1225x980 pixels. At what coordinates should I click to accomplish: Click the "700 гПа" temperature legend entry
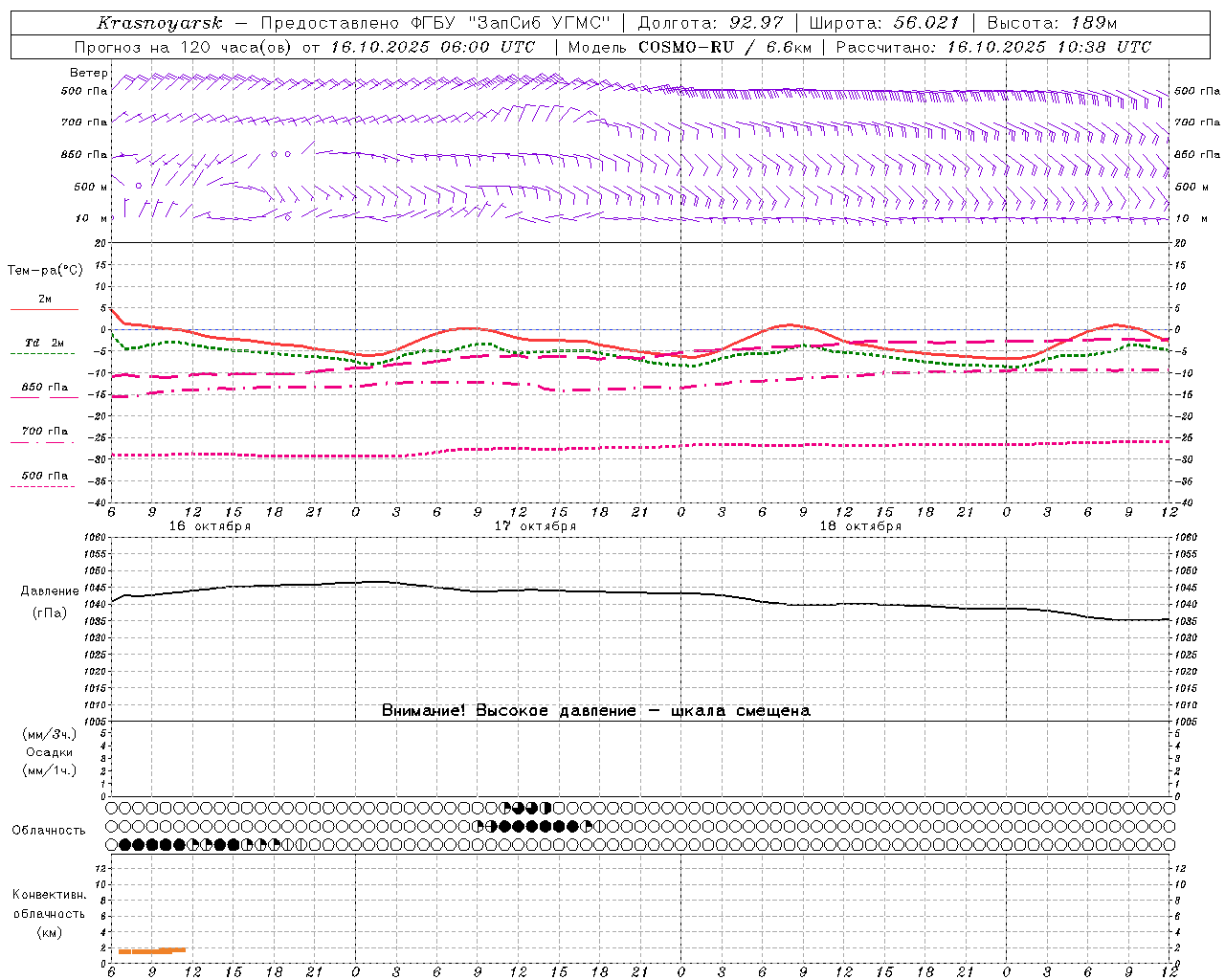click(45, 432)
